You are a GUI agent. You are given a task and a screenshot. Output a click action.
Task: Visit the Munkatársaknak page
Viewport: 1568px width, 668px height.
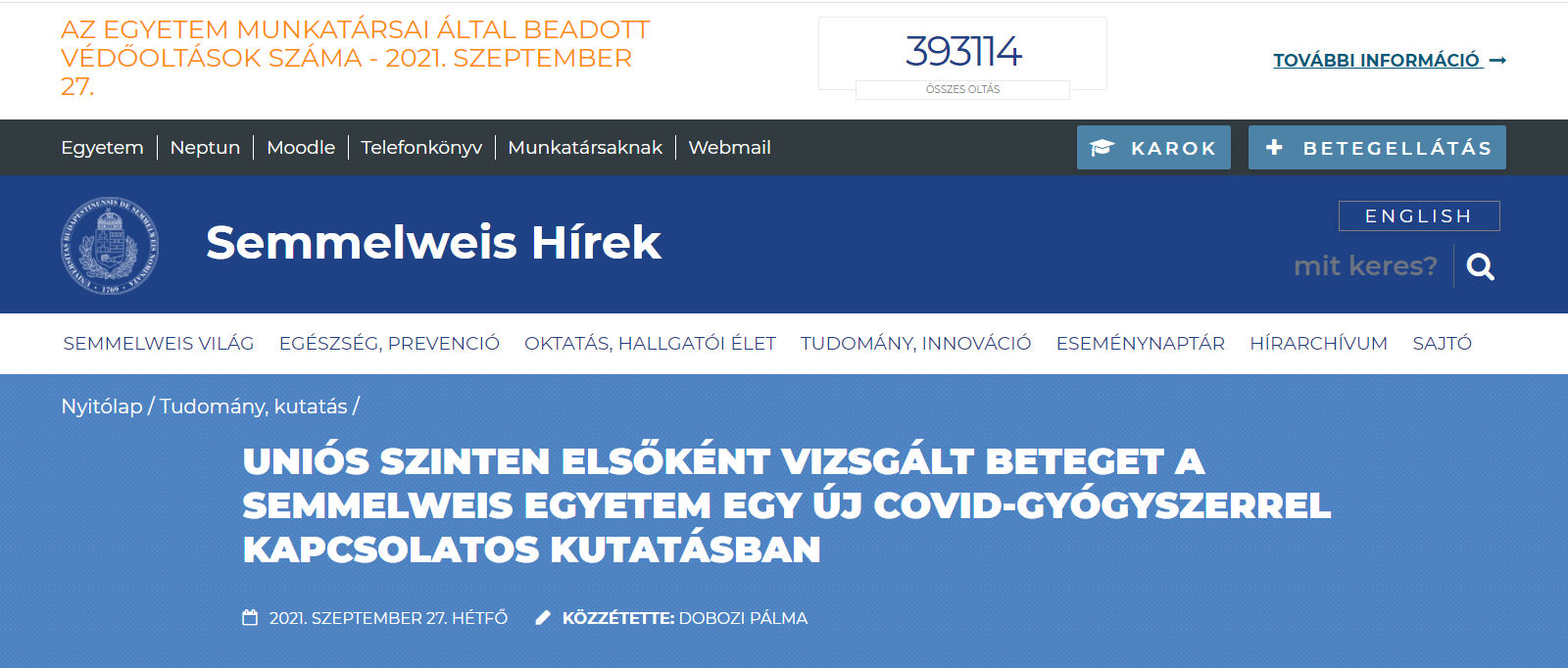pyautogui.click(x=585, y=148)
